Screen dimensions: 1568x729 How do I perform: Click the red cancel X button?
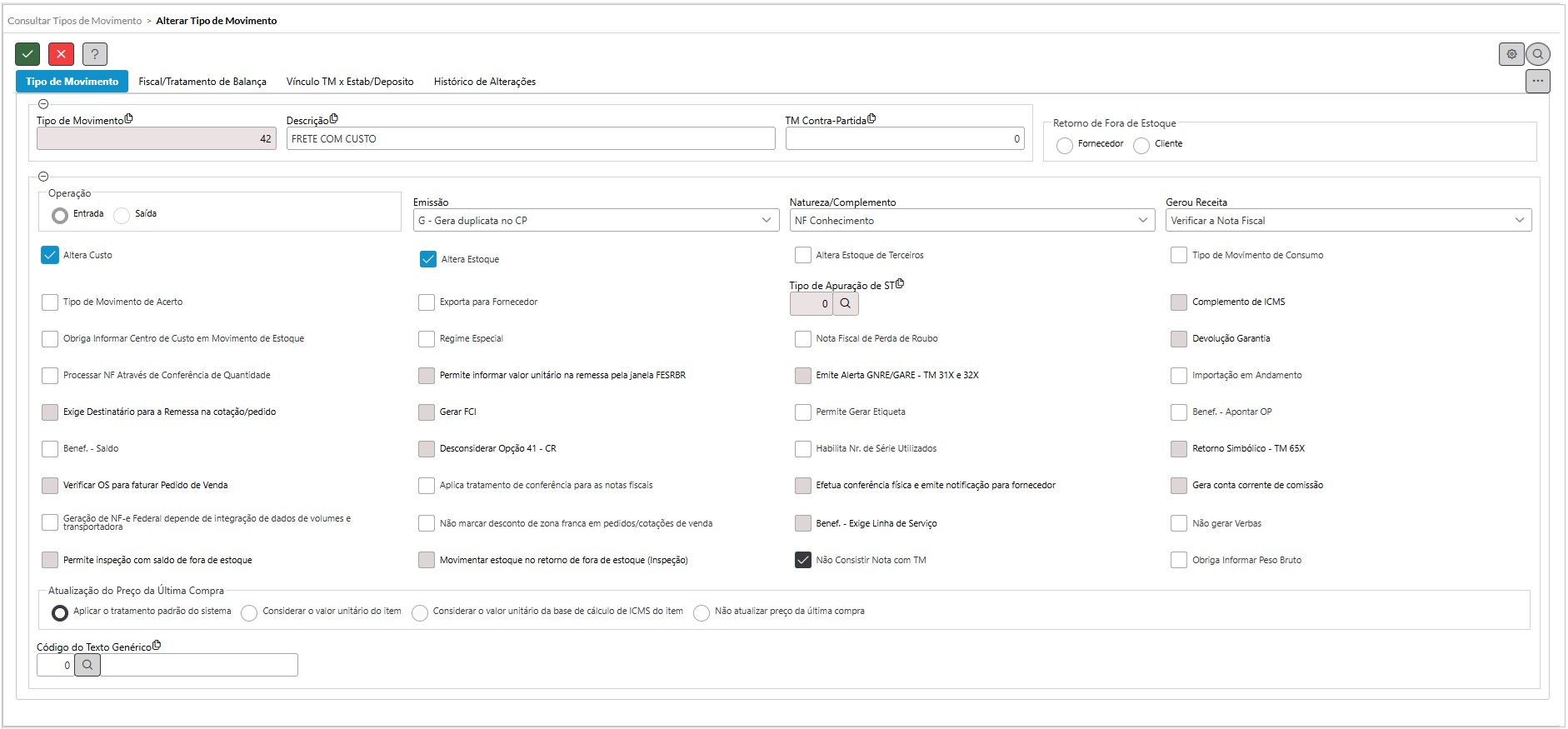(61, 54)
